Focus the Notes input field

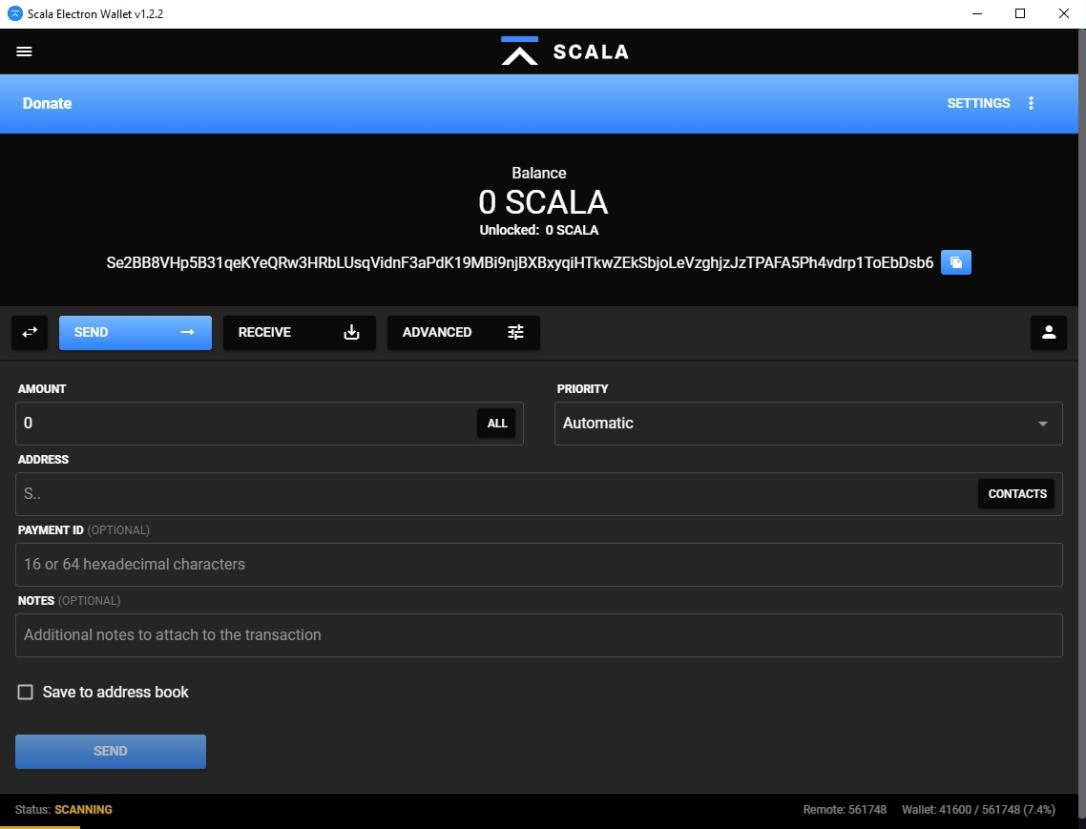(x=539, y=635)
